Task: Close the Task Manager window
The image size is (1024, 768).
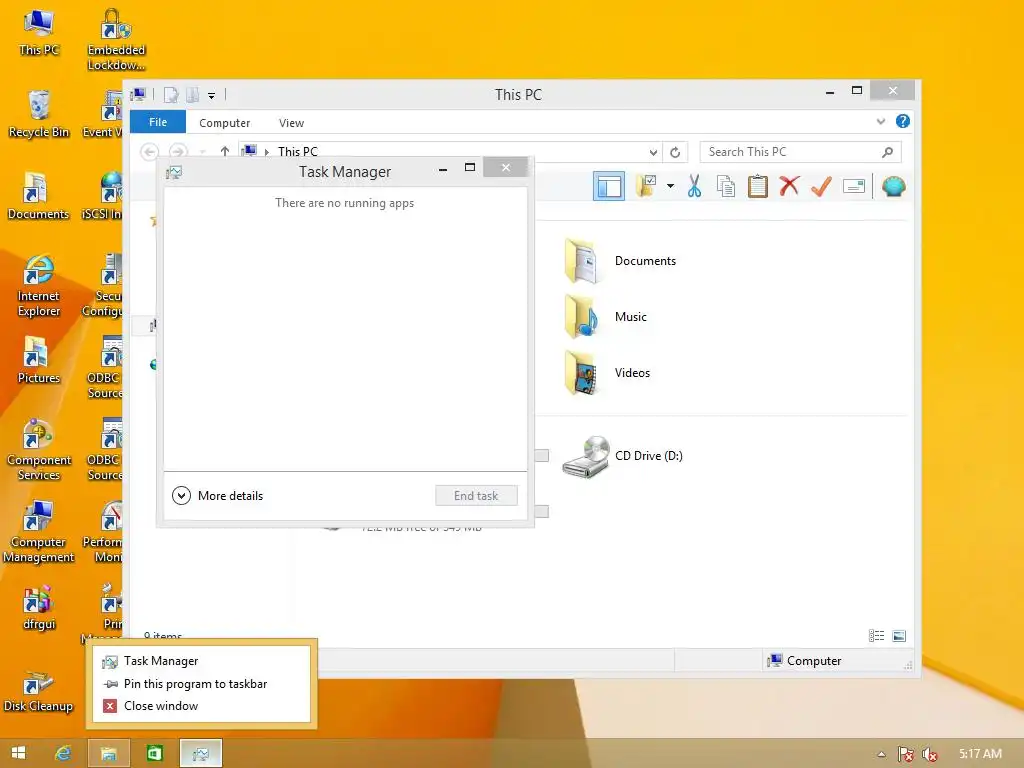Action: click(x=505, y=168)
